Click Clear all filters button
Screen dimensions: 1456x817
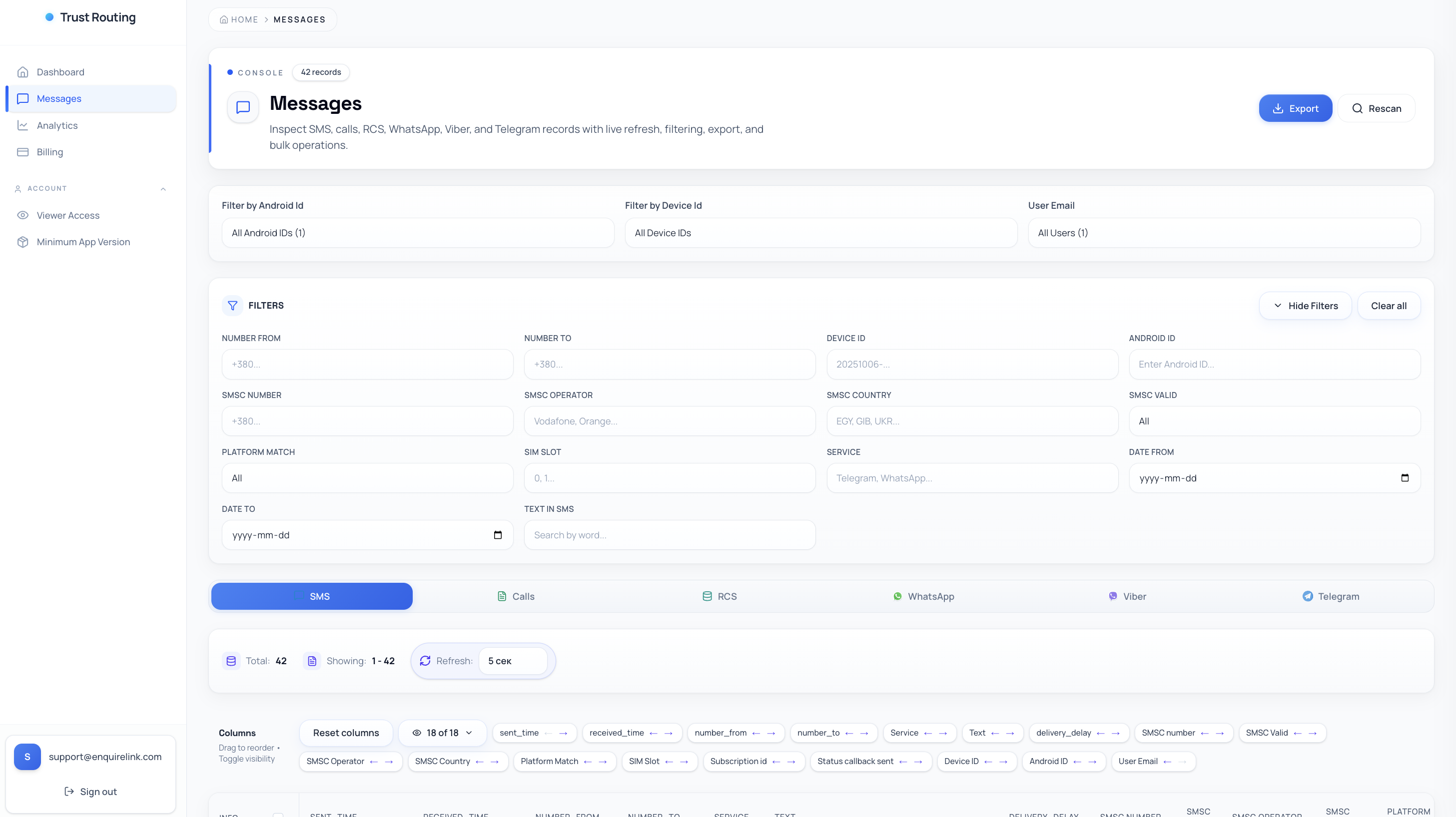pyautogui.click(x=1389, y=306)
